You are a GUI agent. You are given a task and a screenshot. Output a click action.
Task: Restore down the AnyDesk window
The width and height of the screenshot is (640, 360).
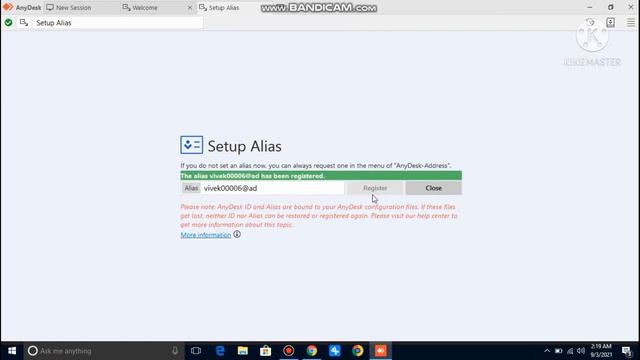(610, 7)
